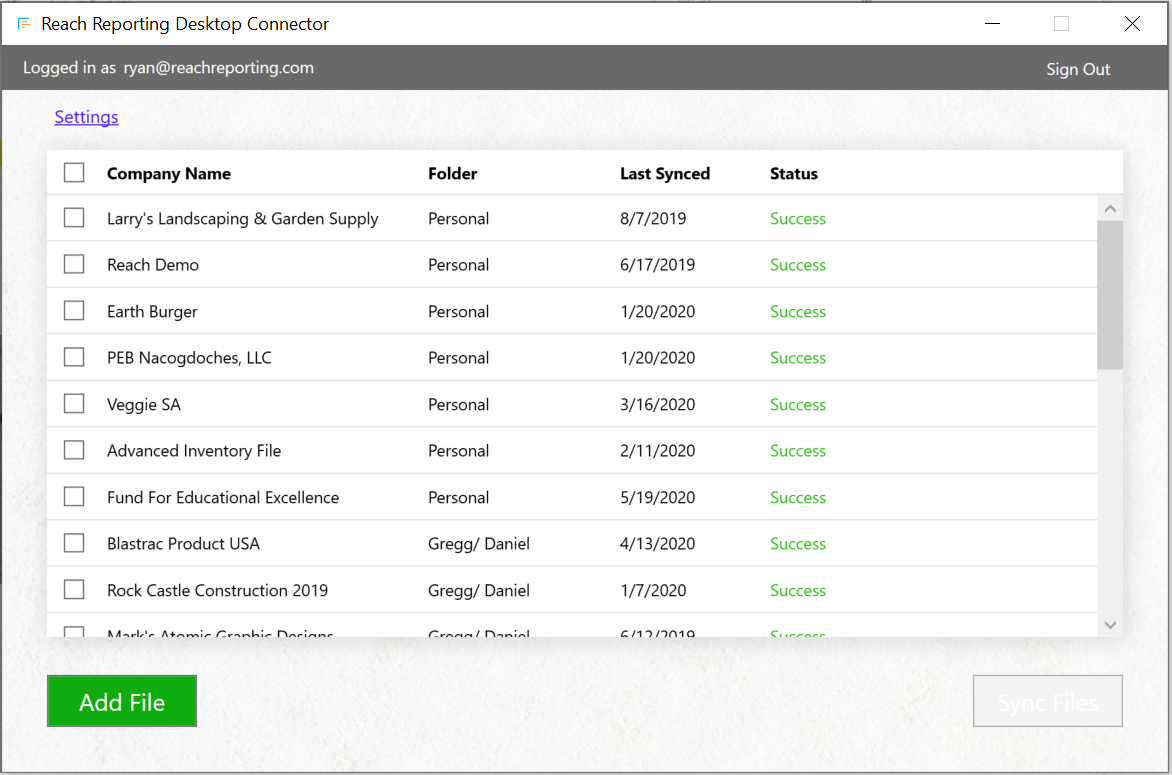Tick the Advanced Inventory File checkbox
This screenshot has height=775, width=1172.
coord(74,450)
